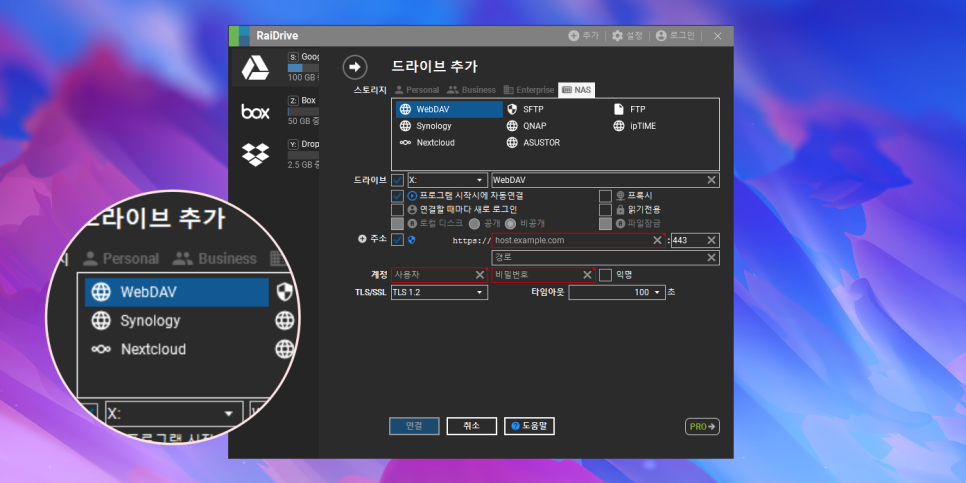Toggle the 로컬 디스크 checkbox
Viewport: 966px width, 483px height.
(397, 224)
